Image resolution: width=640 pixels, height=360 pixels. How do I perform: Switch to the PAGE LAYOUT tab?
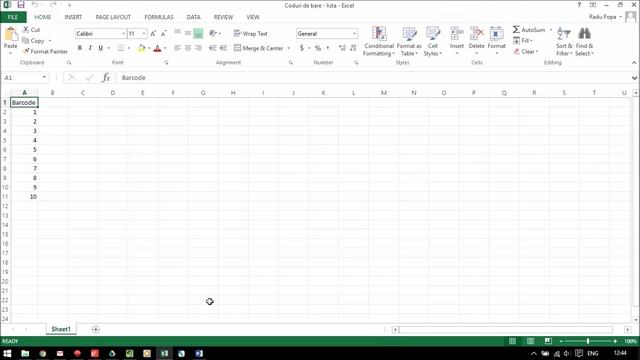pos(113,17)
